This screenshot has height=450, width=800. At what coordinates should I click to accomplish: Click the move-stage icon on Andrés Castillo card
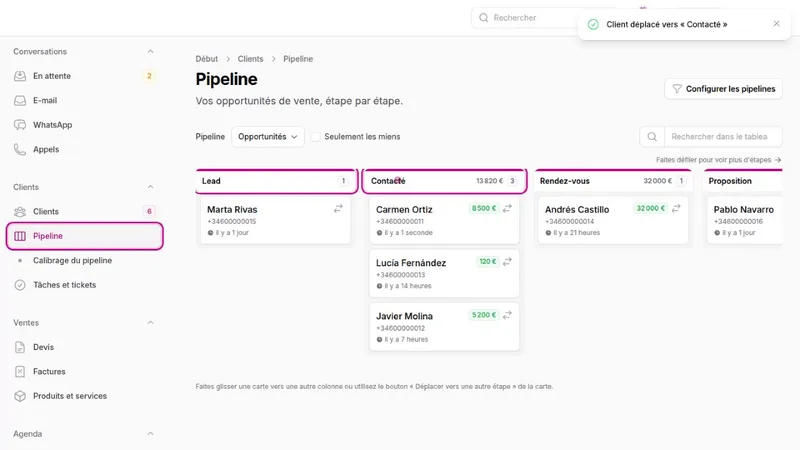pyautogui.click(x=676, y=209)
